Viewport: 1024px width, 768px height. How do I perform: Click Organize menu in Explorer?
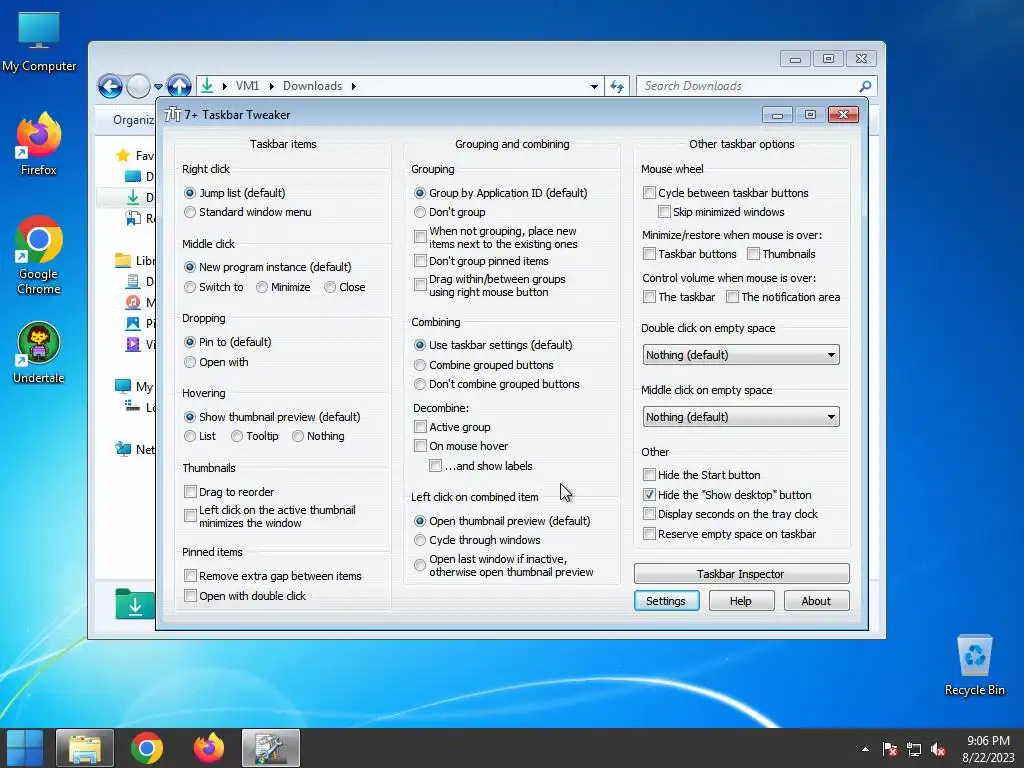133,120
